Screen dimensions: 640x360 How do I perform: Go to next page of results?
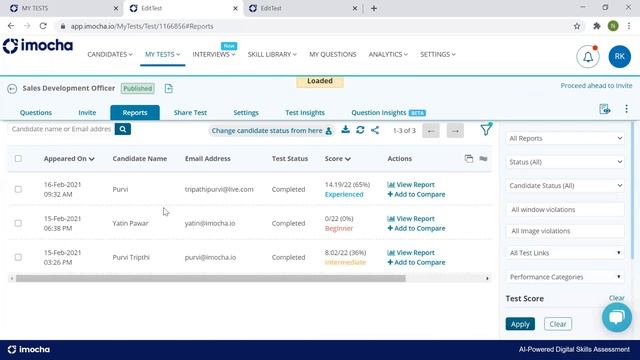point(455,131)
